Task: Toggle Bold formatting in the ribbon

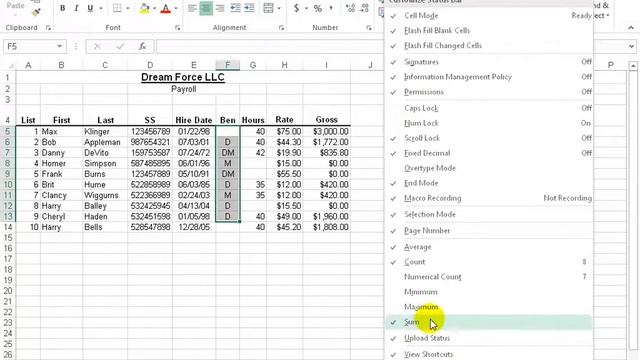Action: coord(62,8)
